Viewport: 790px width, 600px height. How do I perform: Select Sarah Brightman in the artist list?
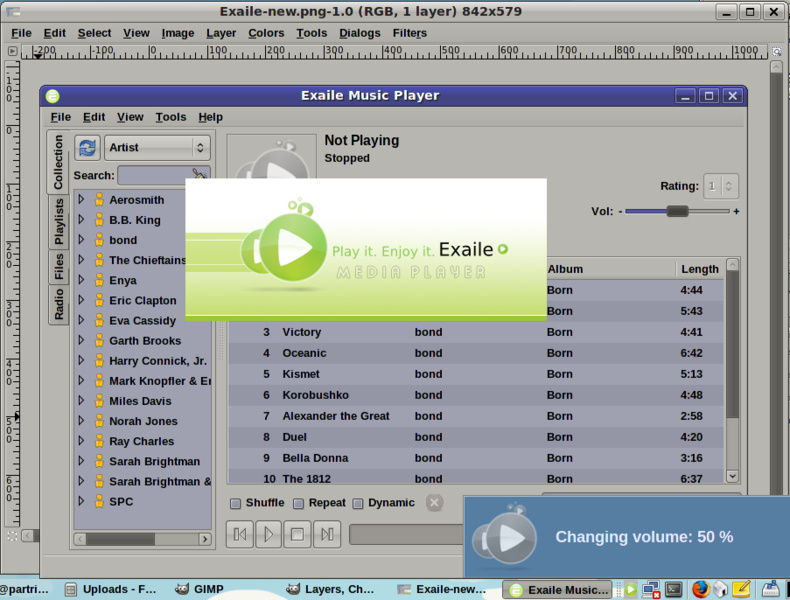point(154,461)
